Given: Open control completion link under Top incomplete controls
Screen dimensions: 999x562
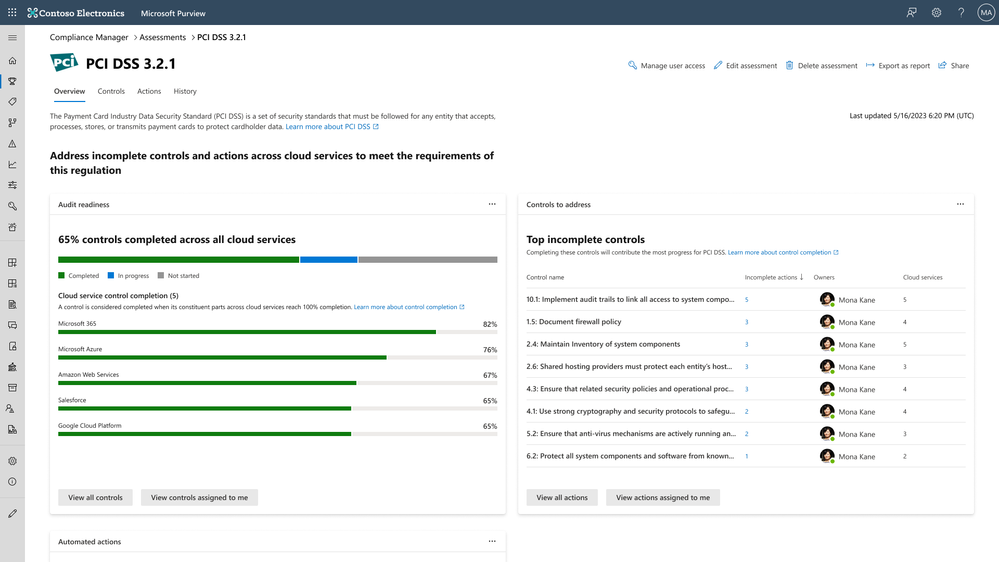Looking at the screenshot, I should point(783,252).
